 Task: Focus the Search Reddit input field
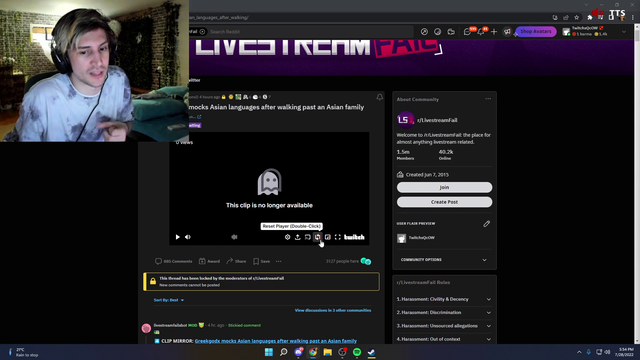point(310,31)
